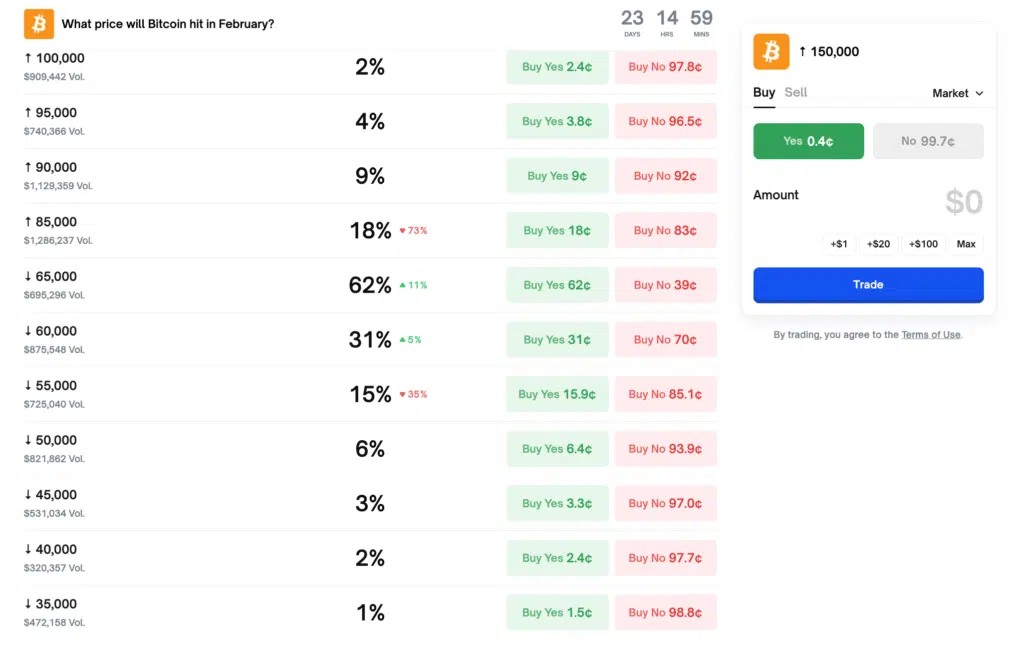Image resolution: width=1024 pixels, height=650 pixels.
Task: Buy Yes at 62¢ on the 65,000 market
Action: click(557, 284)
